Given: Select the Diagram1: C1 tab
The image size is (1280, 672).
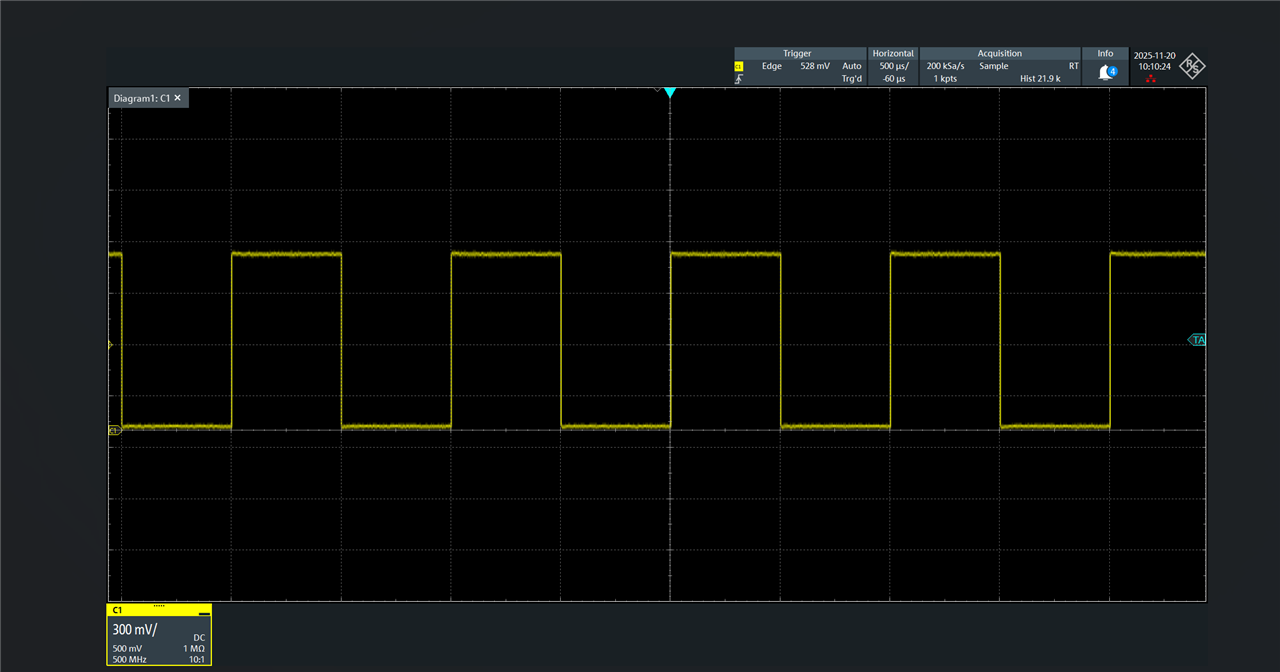Looking at the screenshot, I should [x=141, y=98].
